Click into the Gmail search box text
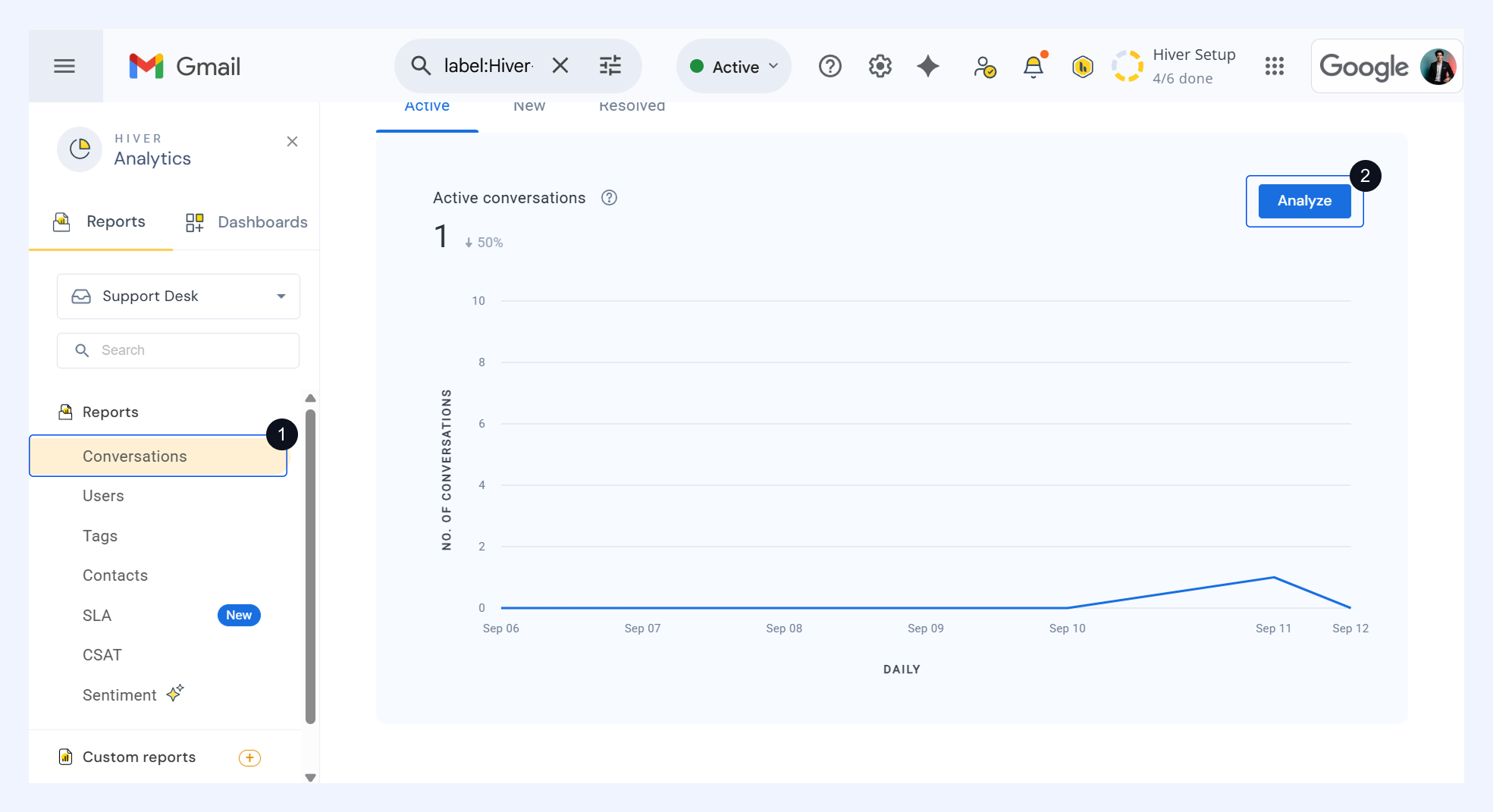The height and width of the screenshot is (812, 1493). [488, 66]
